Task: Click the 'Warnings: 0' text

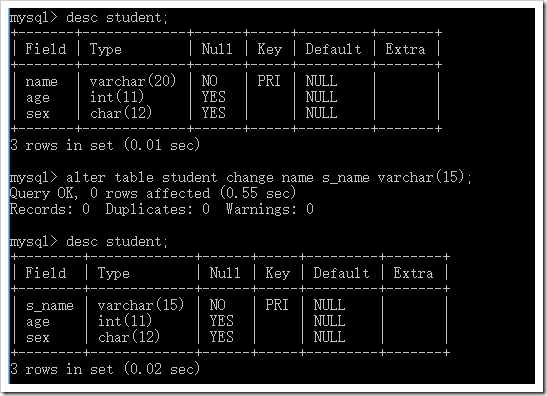Action: click(269, 209)
